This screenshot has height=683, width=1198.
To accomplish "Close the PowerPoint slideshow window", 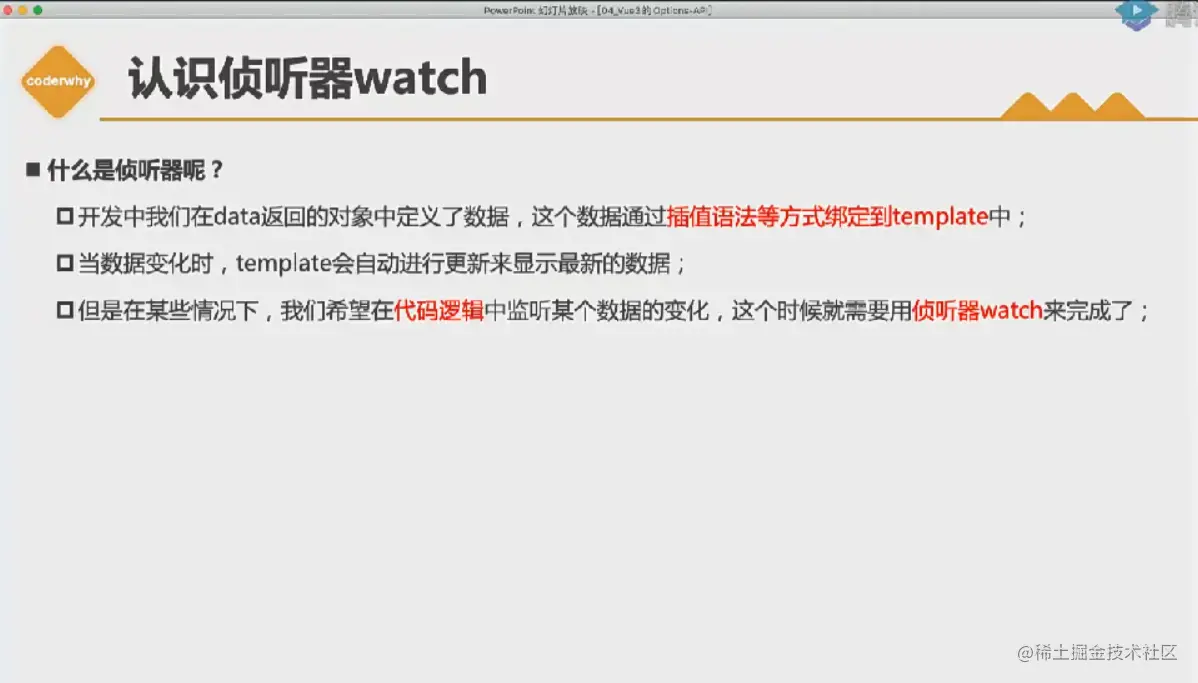I will point(8,10).
